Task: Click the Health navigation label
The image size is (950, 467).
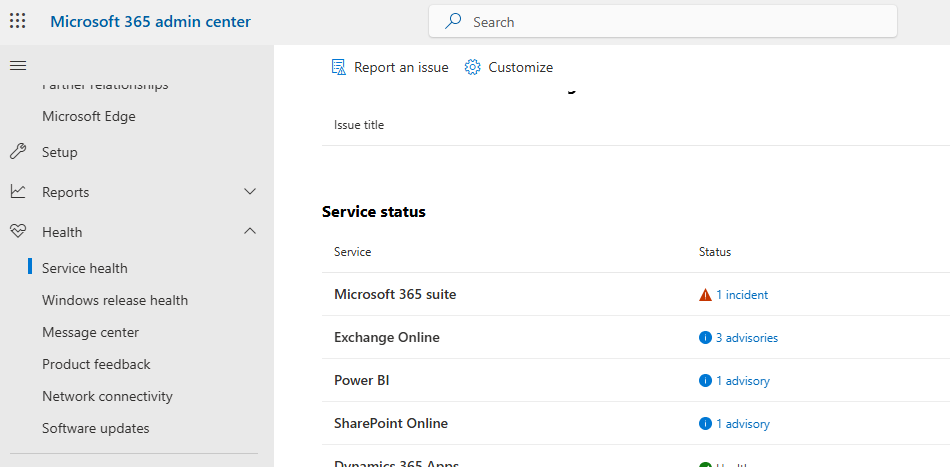Action: pyautogui.click(x=62, y=232)
